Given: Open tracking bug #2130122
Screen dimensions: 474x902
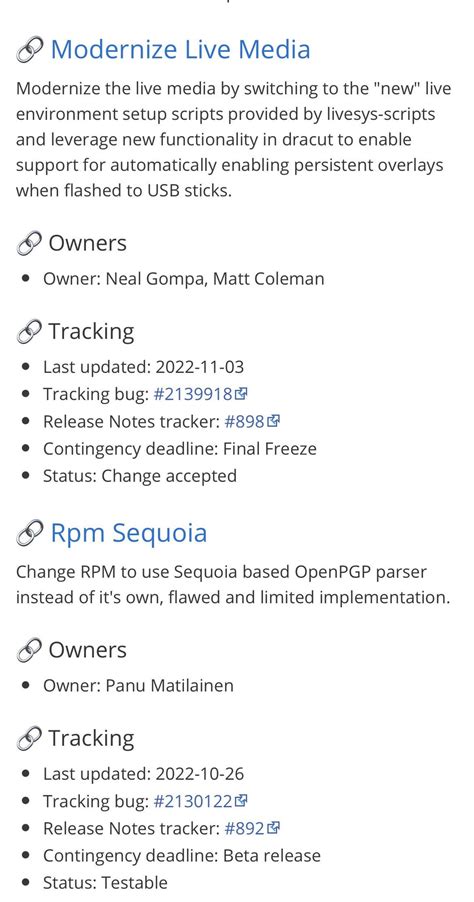Looking at the screenshot, I should click(x=193, y=801).
